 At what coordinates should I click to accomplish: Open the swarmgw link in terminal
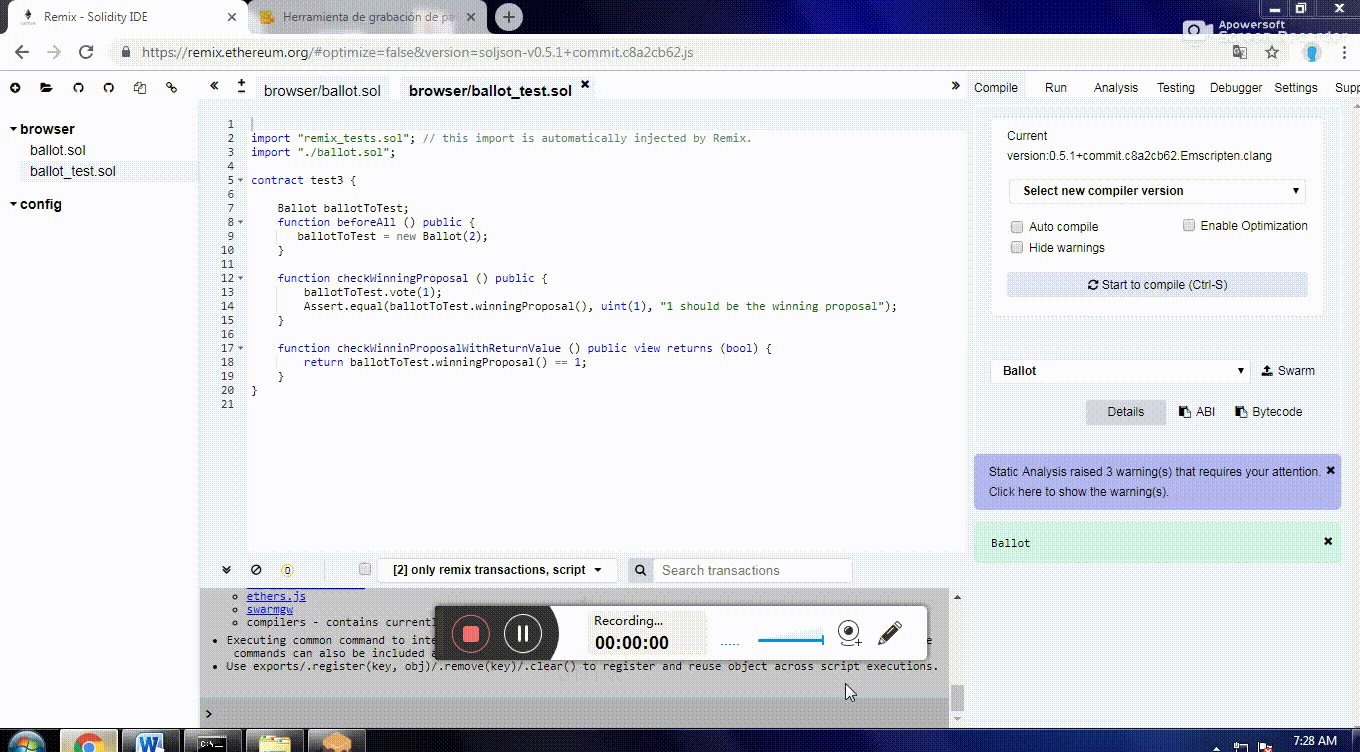pos(270,609)
